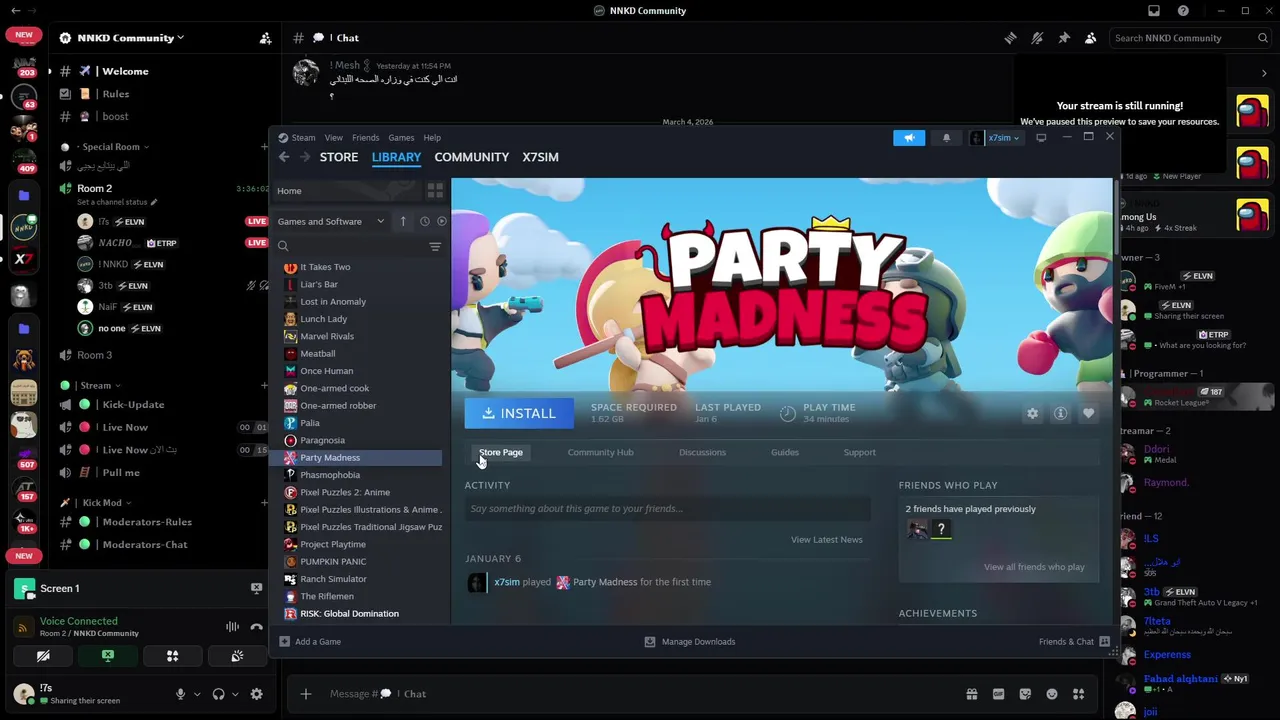The height and width of the screenshot is (720, 1280).
Task: Expand Games and Software dropdown
Action: click(x=331, y=221)
